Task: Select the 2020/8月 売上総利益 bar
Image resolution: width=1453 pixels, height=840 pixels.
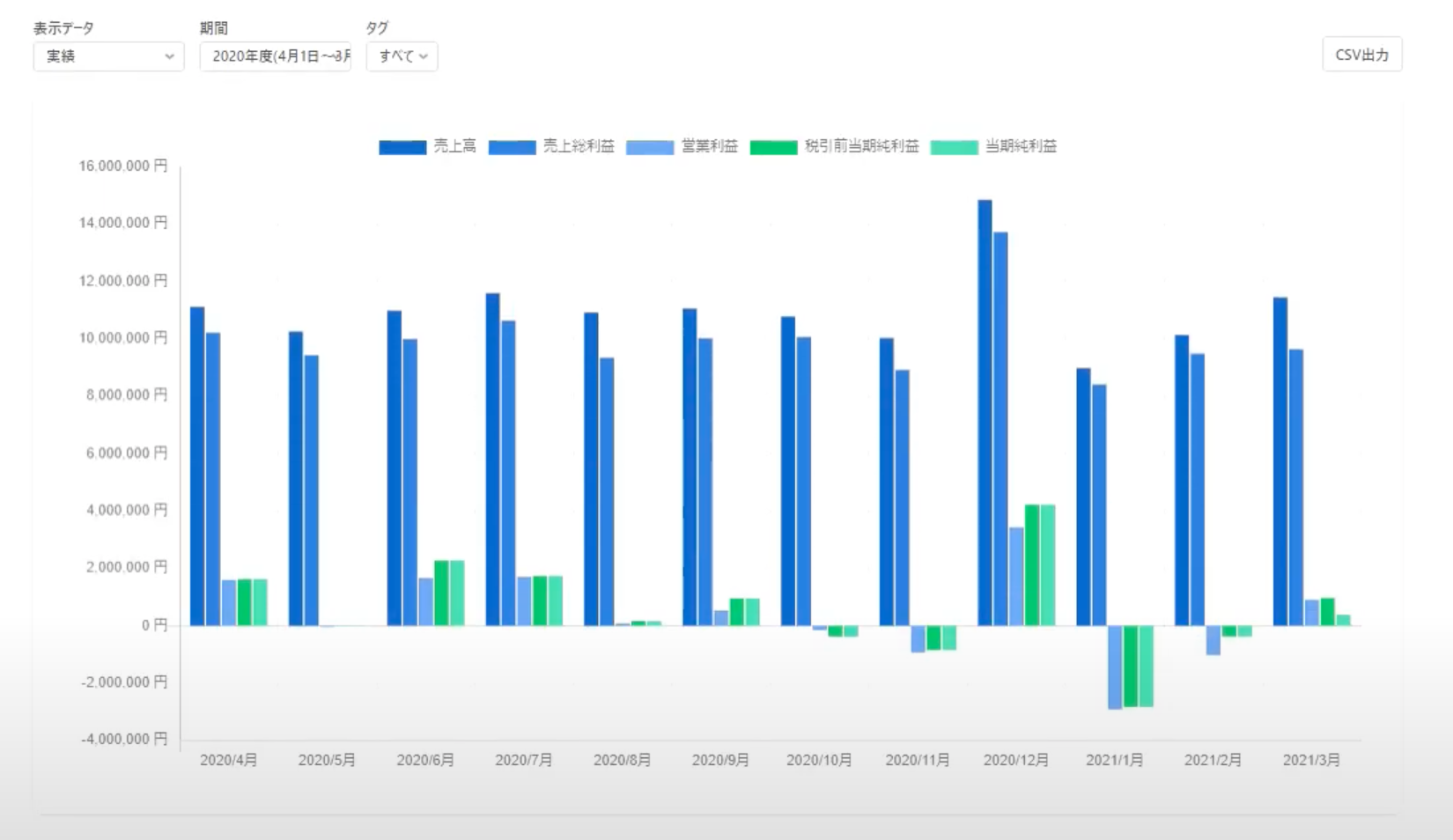Action: pyautogui.click(x=607, y=492)
